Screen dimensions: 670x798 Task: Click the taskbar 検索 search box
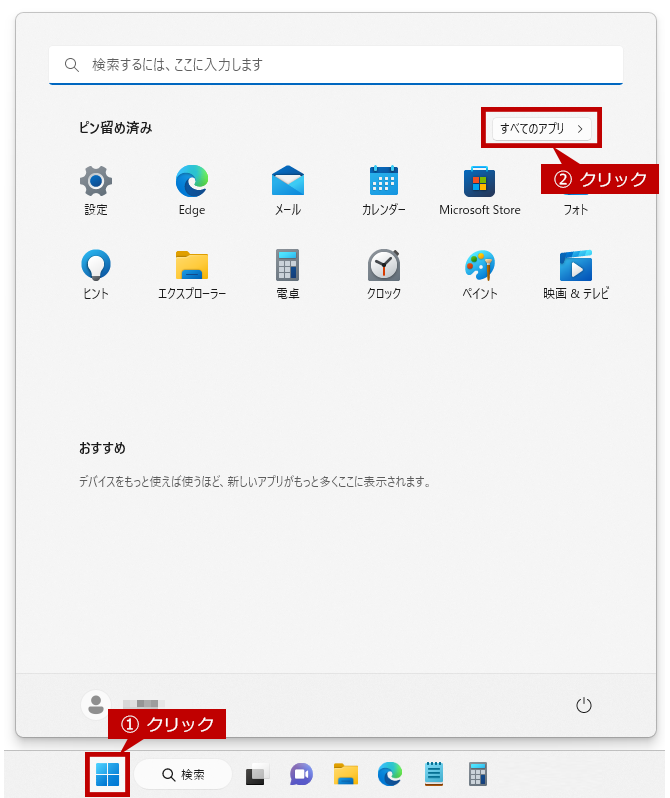tap(183, 775)
